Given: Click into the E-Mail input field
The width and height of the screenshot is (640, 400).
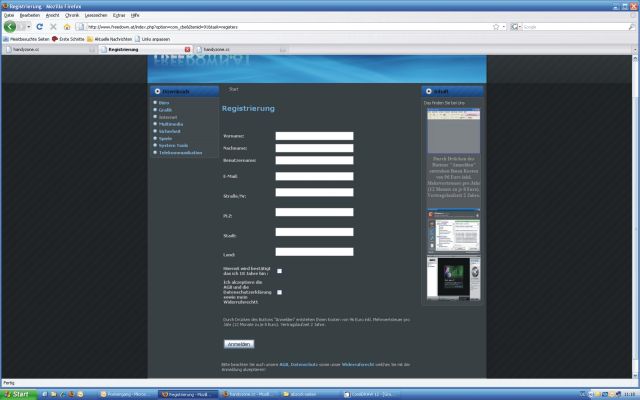Looking at the screenshot, I should (314, 176).
